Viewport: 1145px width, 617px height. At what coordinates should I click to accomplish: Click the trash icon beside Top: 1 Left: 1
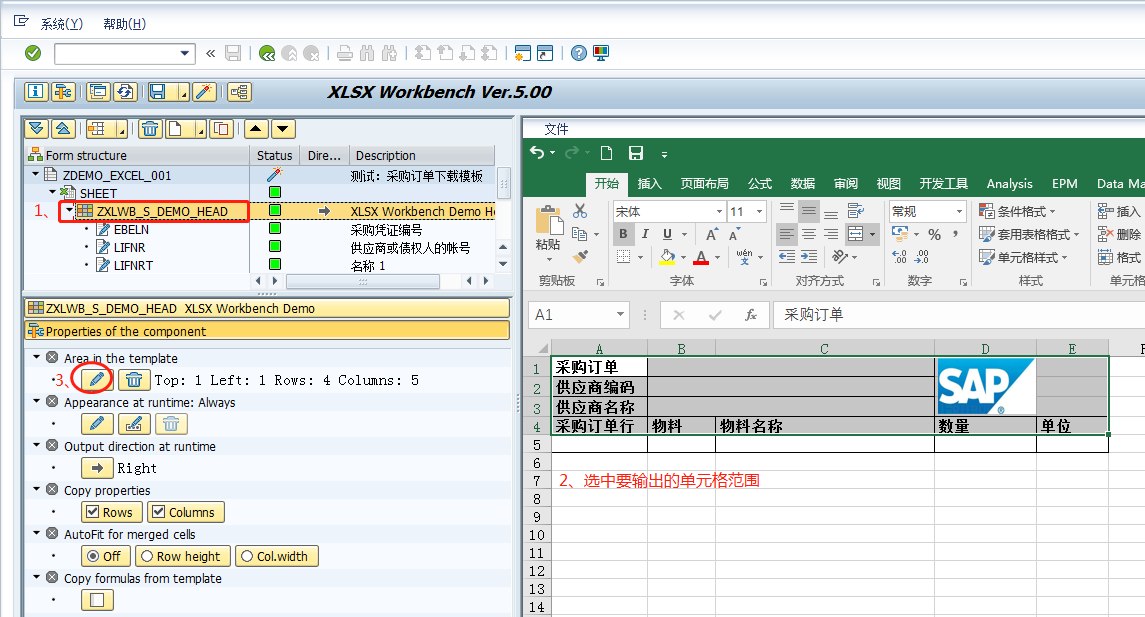pyautogui.click(x=134, y=380)
